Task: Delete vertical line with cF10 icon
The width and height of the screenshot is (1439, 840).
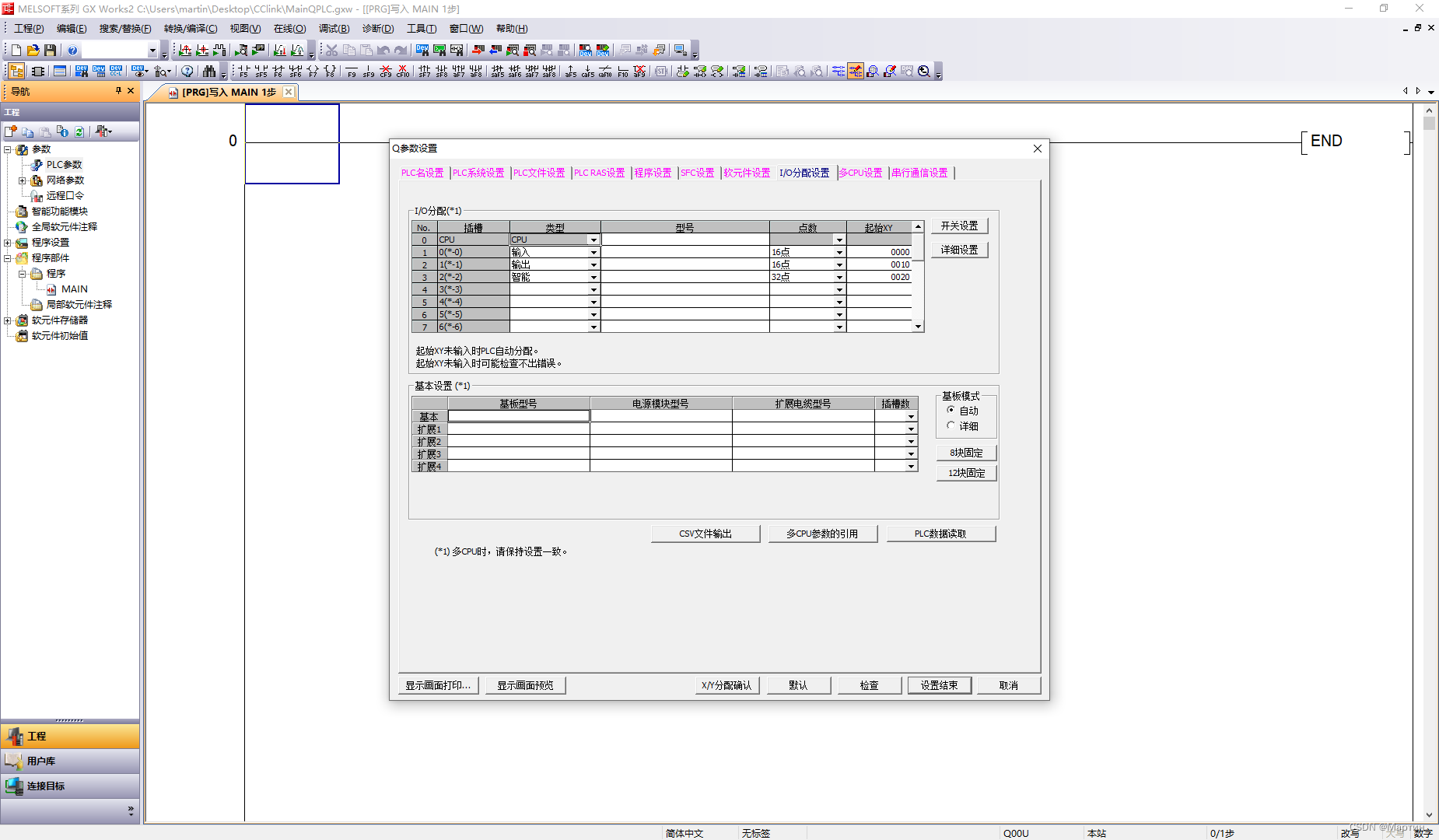Action: coord(403,72)
